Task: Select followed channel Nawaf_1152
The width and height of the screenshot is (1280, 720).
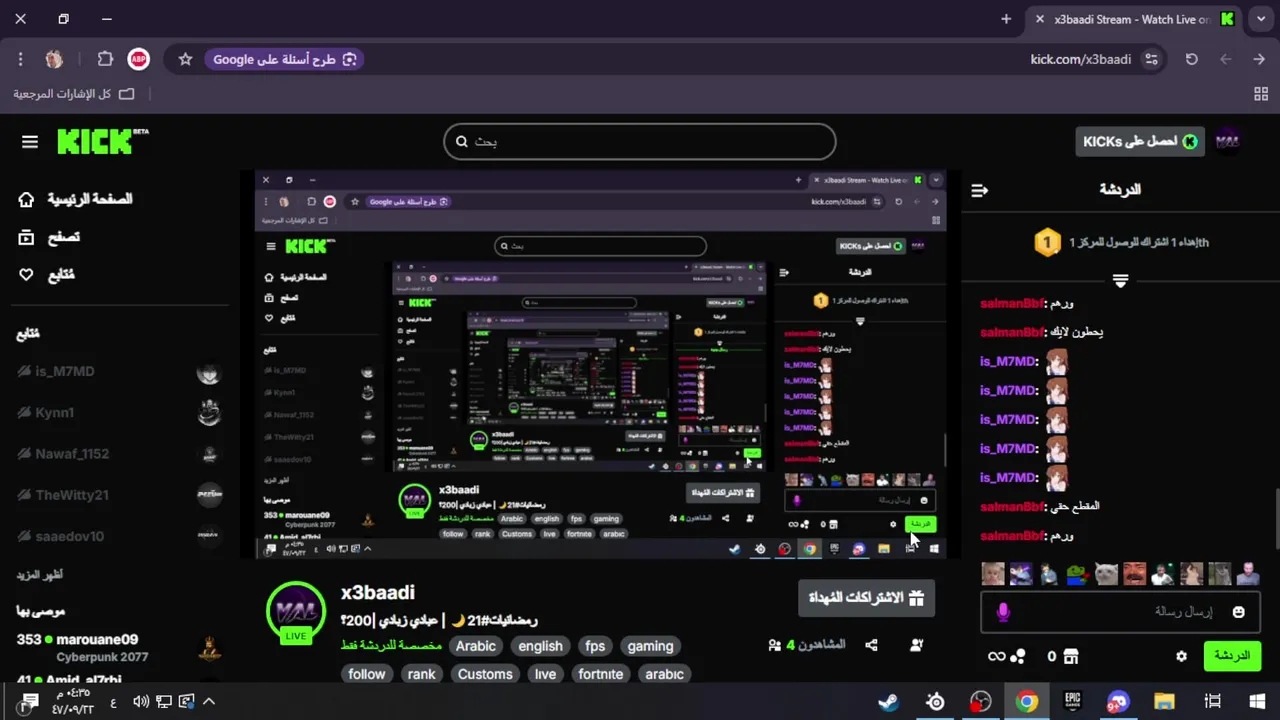Action: [120, 454]
